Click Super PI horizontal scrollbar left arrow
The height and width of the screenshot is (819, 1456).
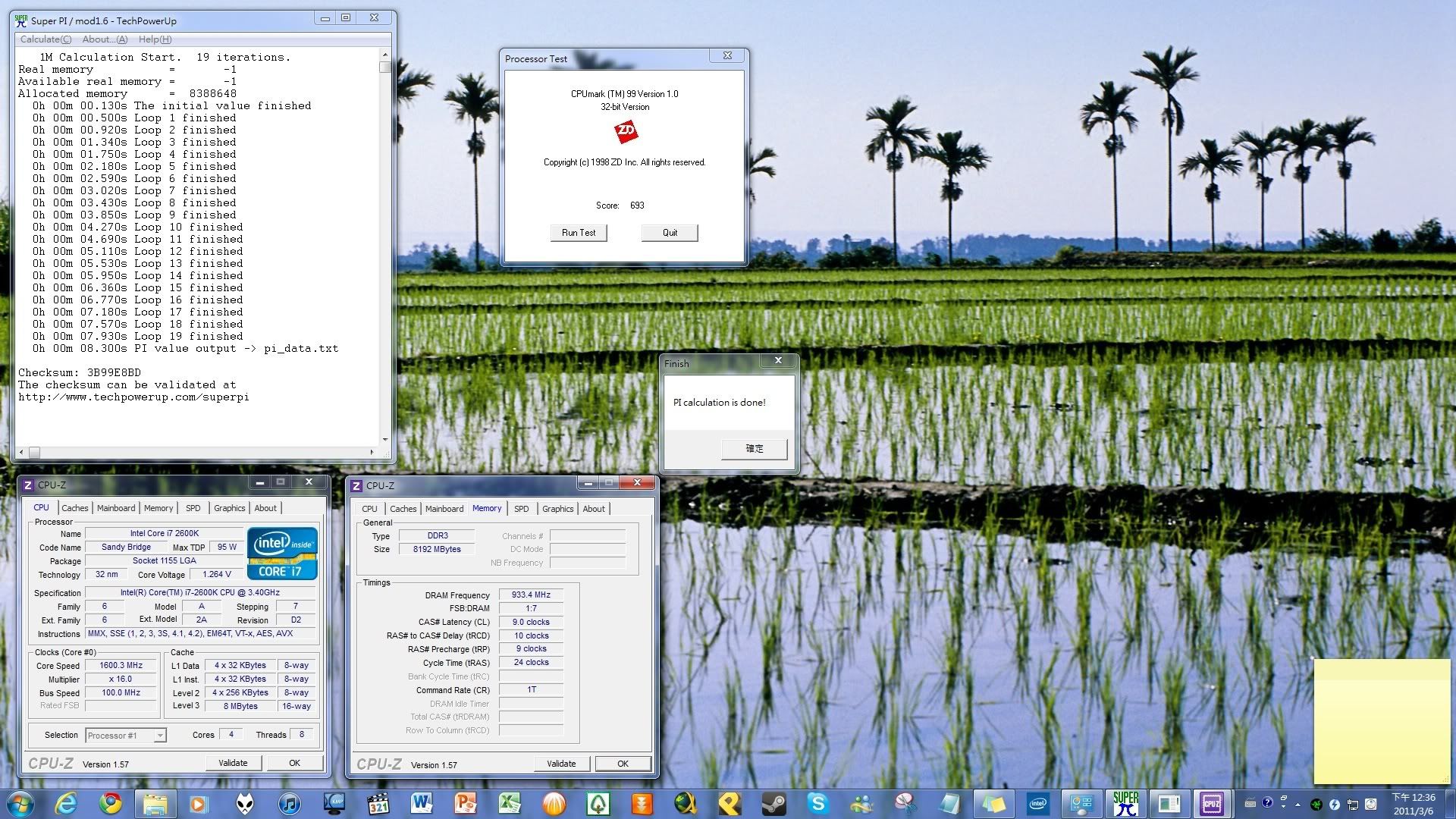tap(21, 452)
